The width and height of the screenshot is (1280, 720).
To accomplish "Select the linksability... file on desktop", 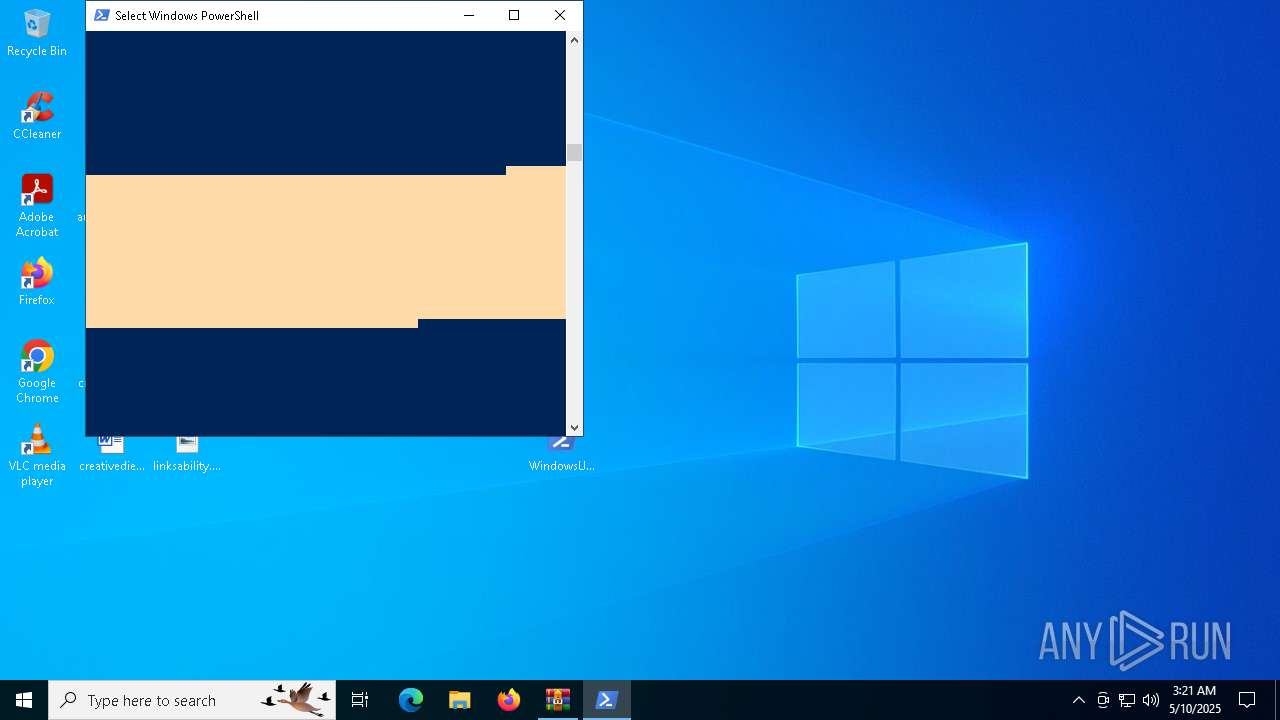I will [187, 455].
